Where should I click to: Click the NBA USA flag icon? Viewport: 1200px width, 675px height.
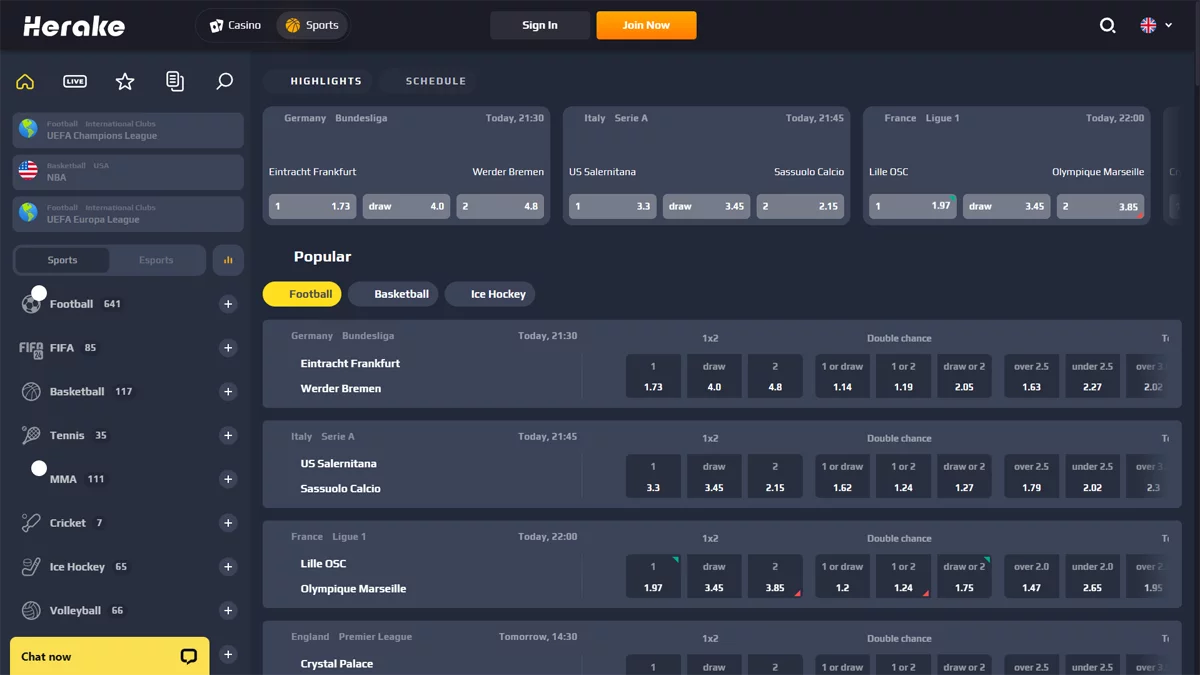tap(28, 171)
